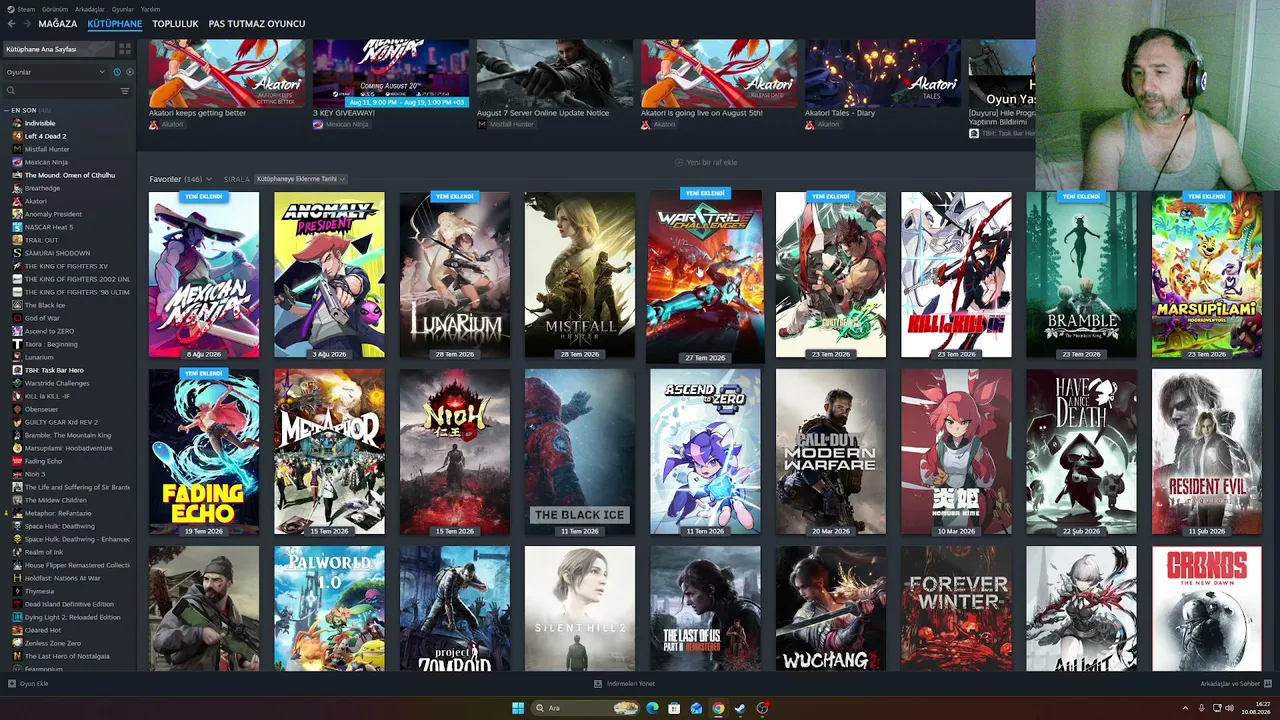The width and height of the screenshot is (1280, 720).
Task: Open Mexican Ninja cover in Favoriler
Action: pyautogui.click(x=204, y=275)
